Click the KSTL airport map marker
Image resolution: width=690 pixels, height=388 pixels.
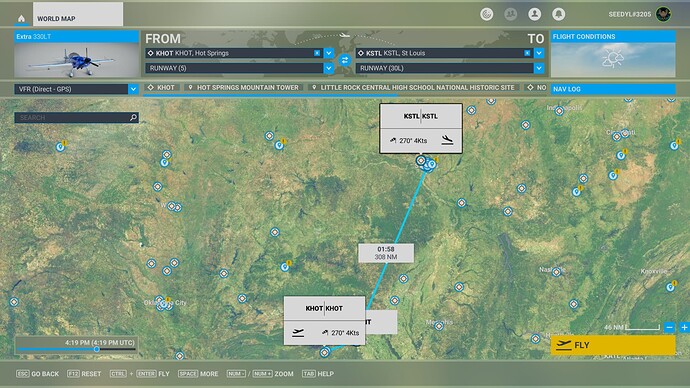(x=421, y=161)
